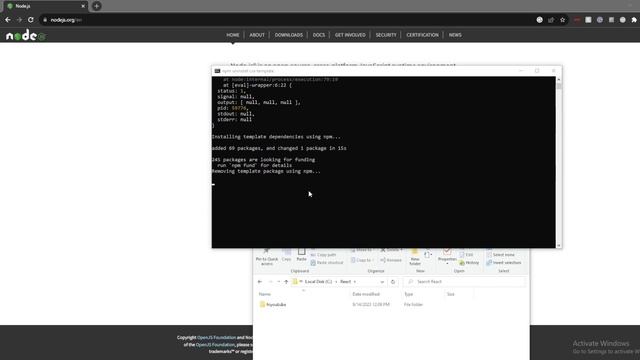Image resolution: width=640 pixels, height=360 pixels.
Task: Open the NEWS menu item
Action: pos(455,35)
